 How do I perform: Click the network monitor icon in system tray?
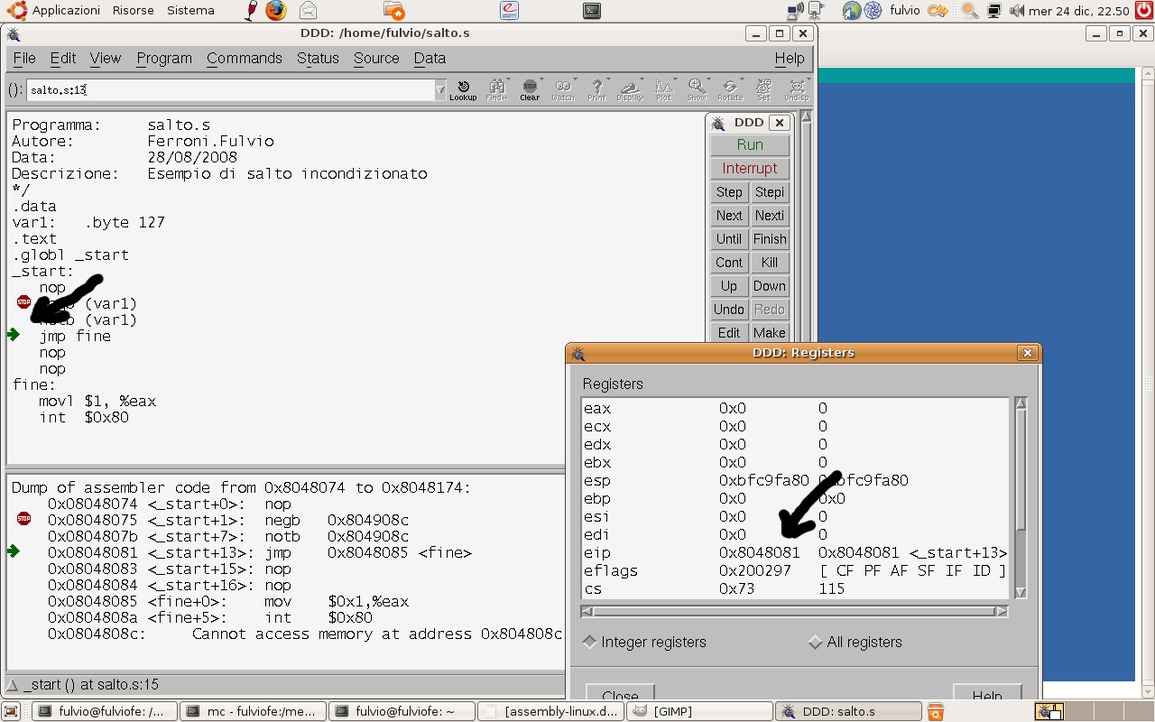coord(994,10)
